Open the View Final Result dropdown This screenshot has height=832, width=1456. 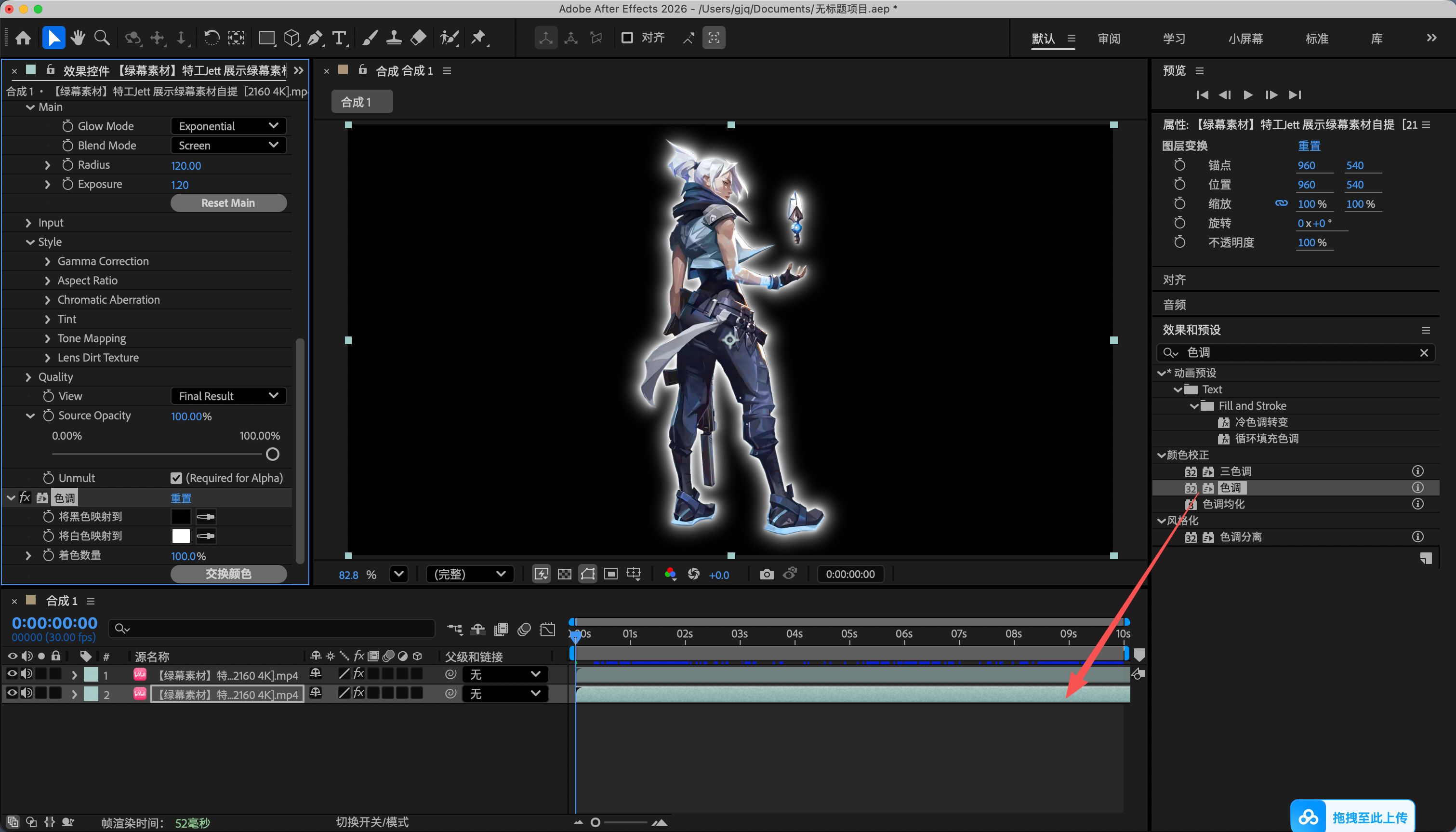point(228,395)
